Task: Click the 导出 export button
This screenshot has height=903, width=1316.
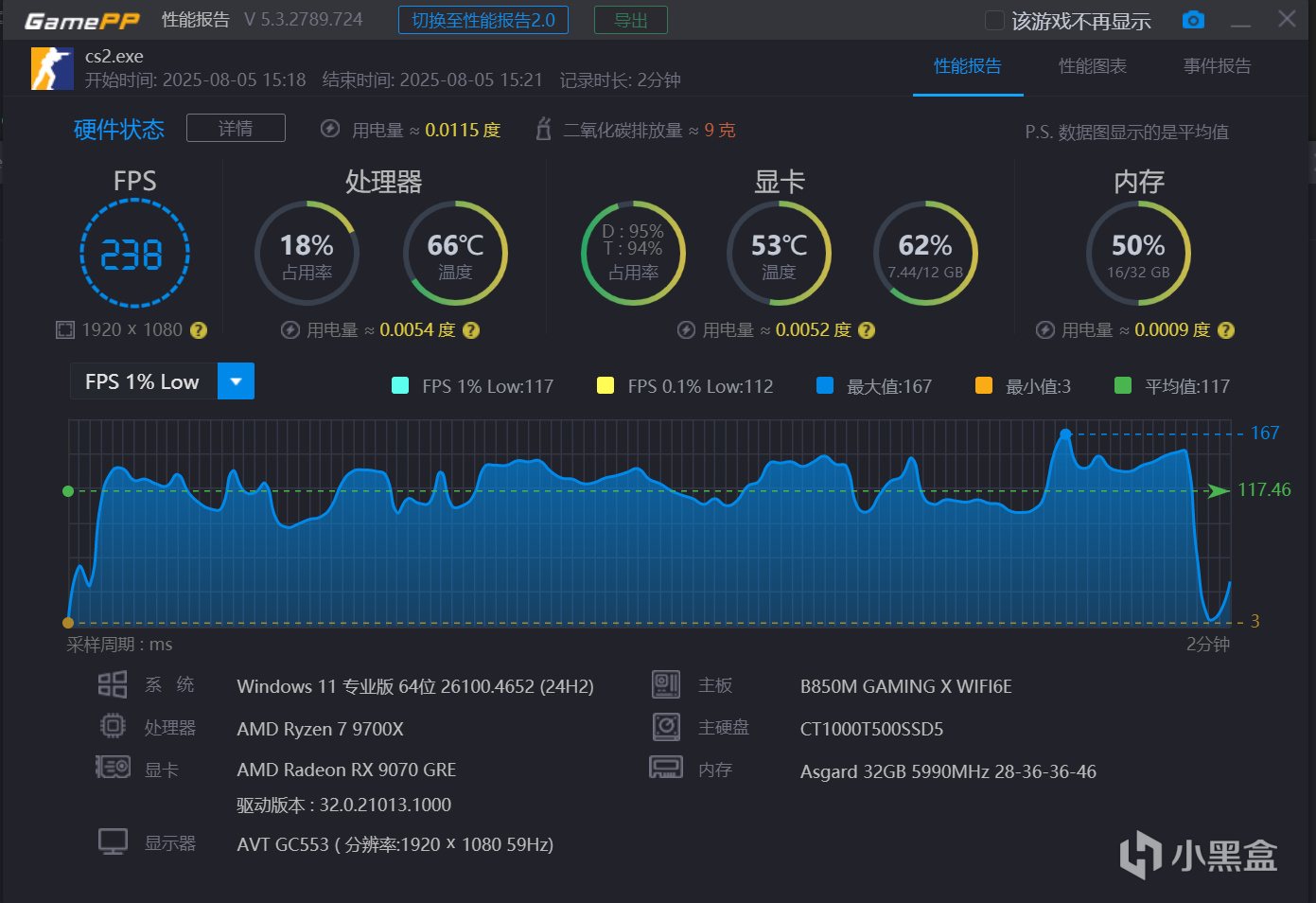Action: (631, 20)
